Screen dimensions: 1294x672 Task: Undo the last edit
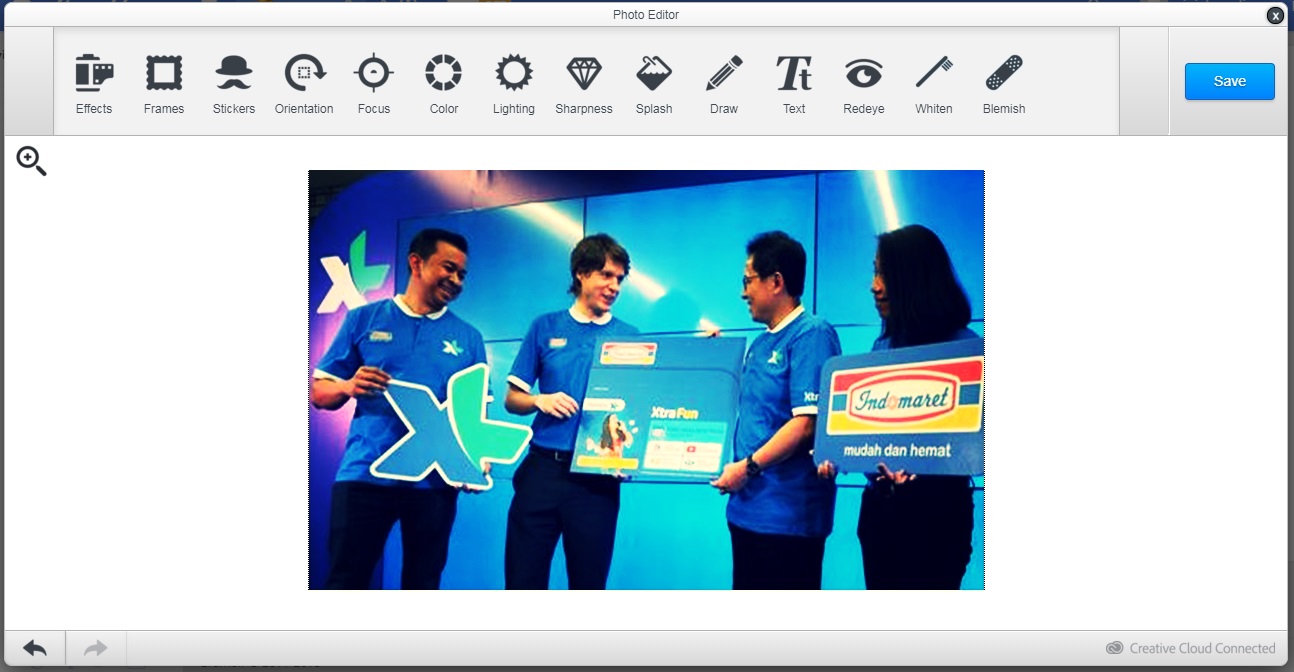tap(35, 648)
